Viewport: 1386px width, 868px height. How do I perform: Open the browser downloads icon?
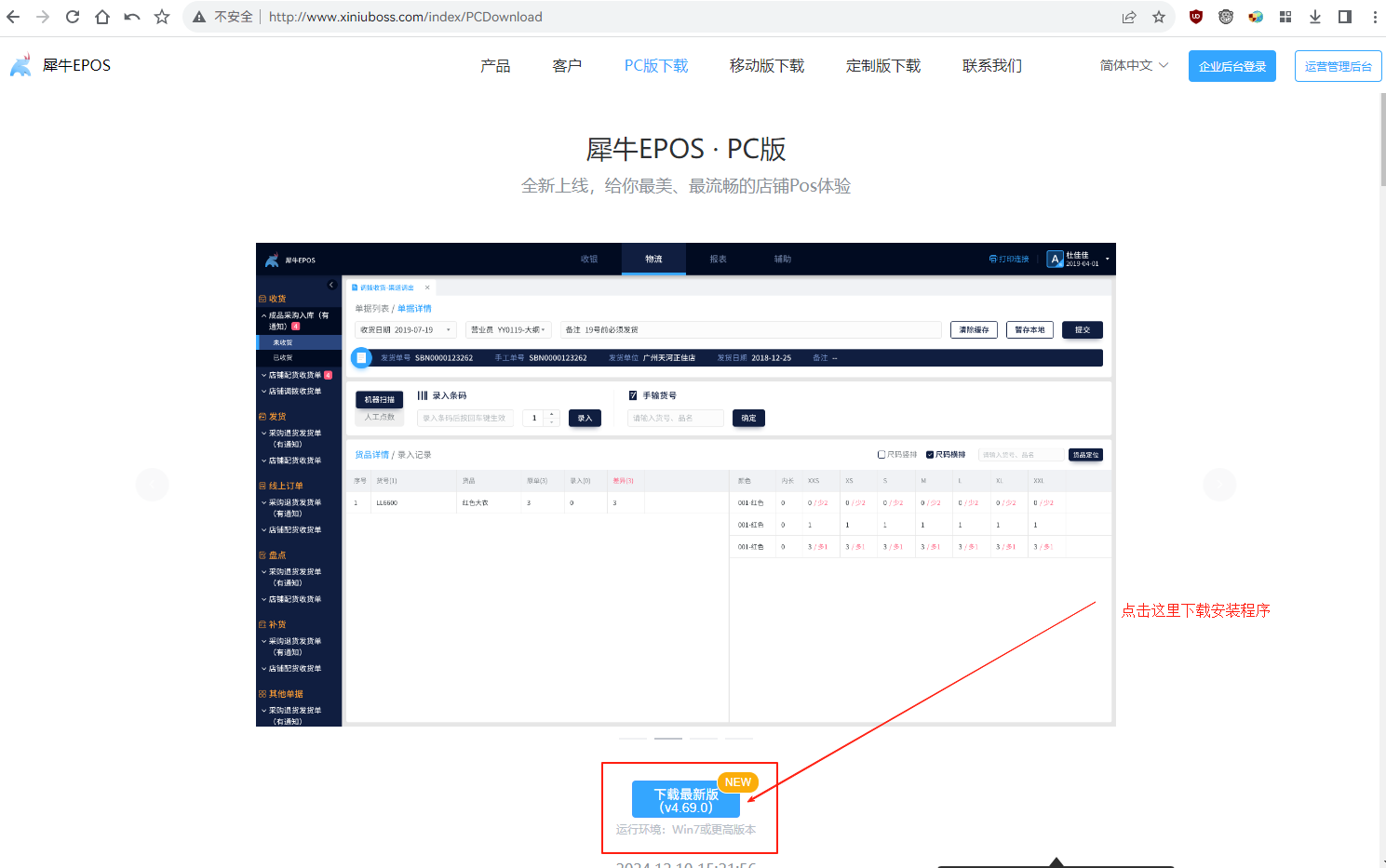click(1315, 17)
